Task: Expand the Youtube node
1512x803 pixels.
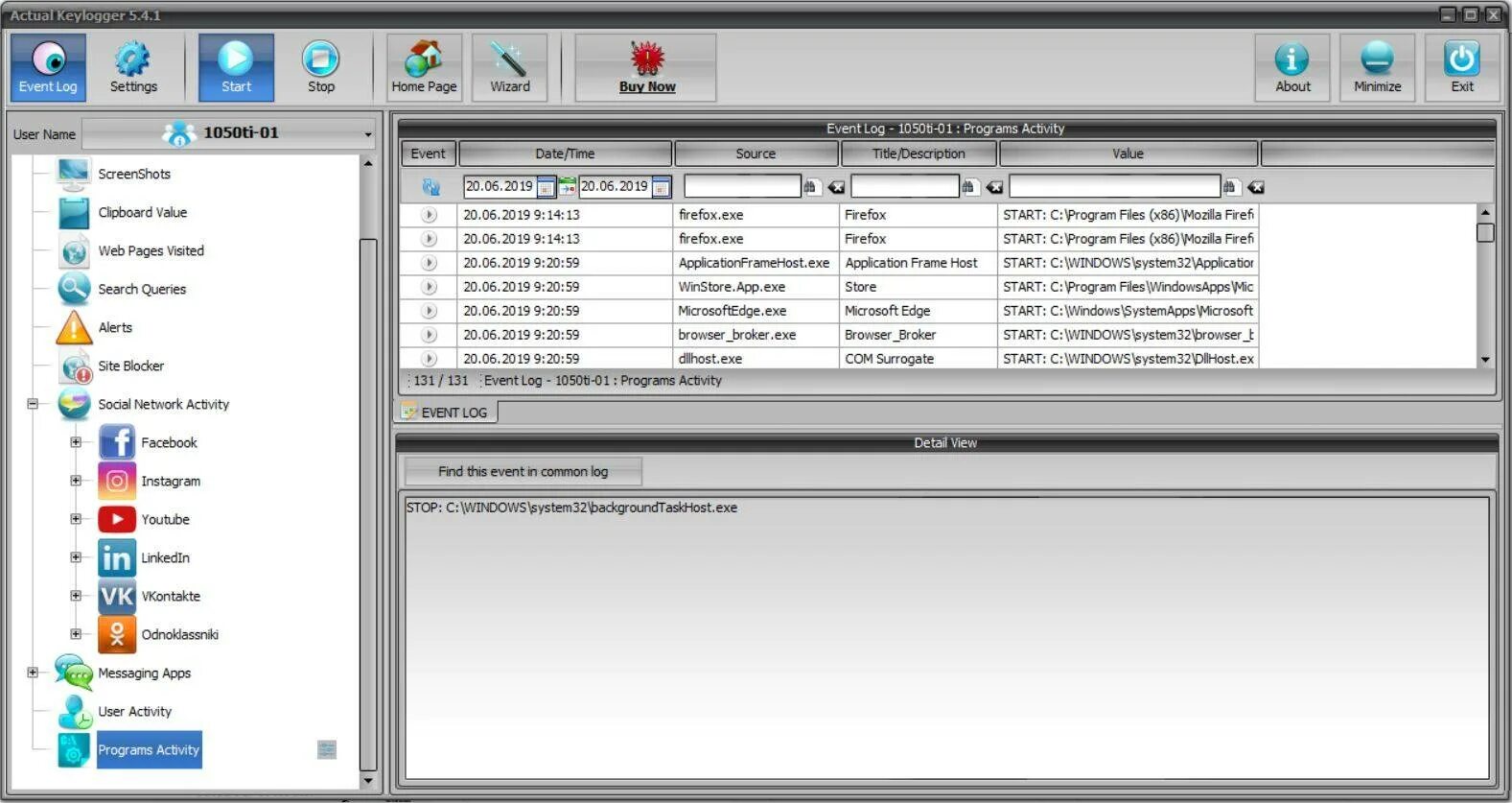Action: pyautogui.click(x=76, y=519)
